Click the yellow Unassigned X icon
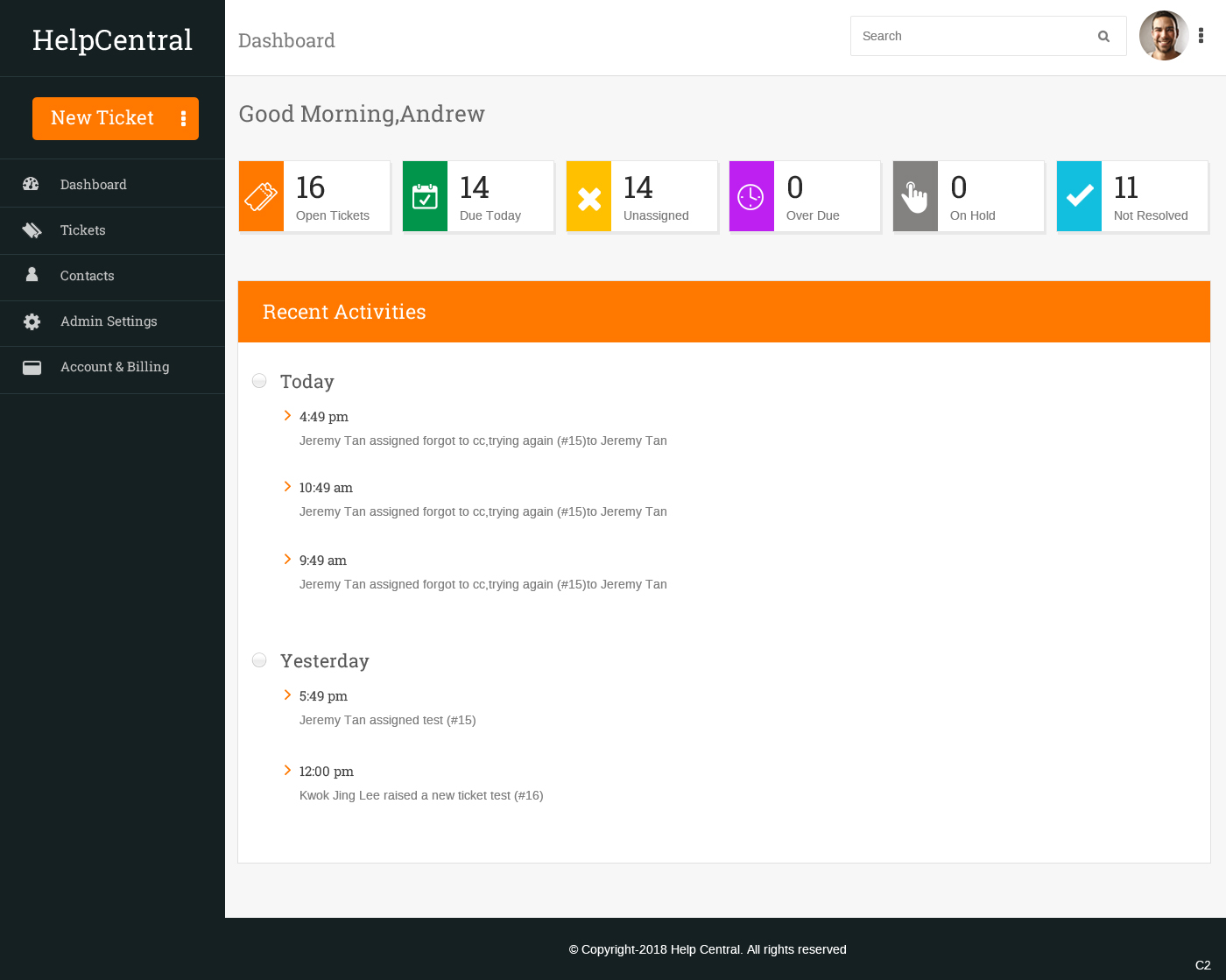 (588, 197)
